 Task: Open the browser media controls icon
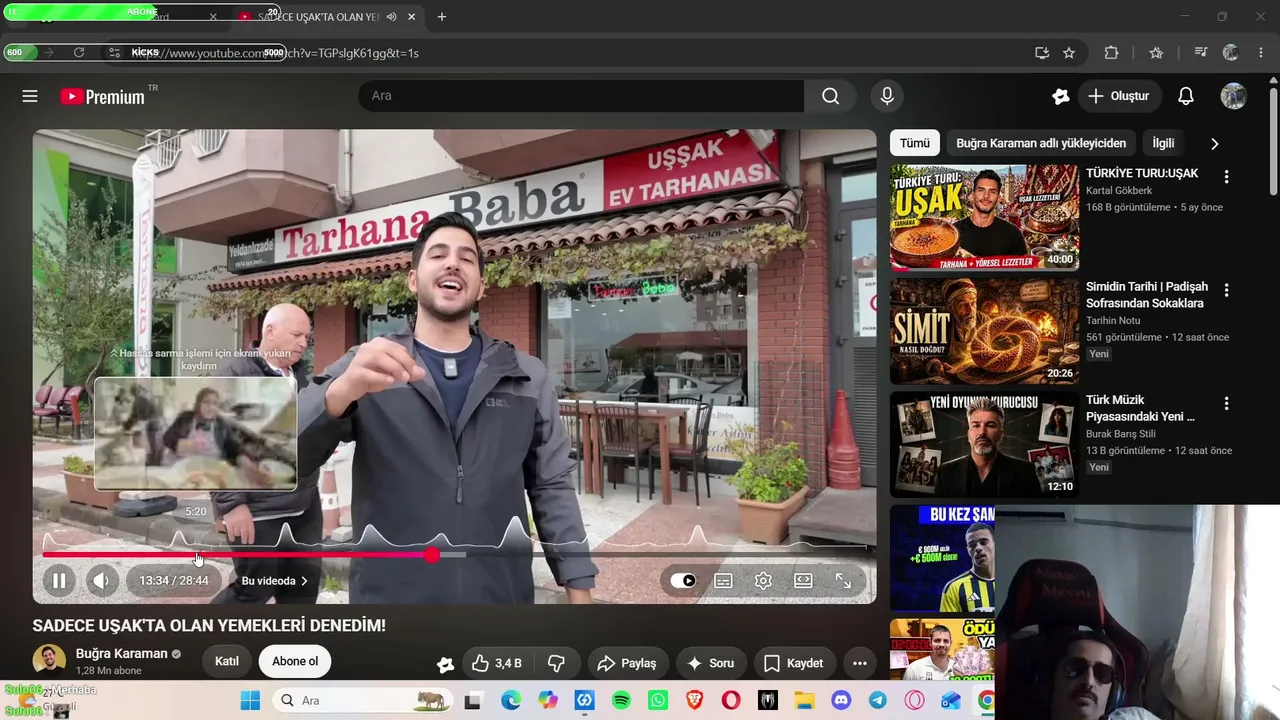[x=1201, y=53]
